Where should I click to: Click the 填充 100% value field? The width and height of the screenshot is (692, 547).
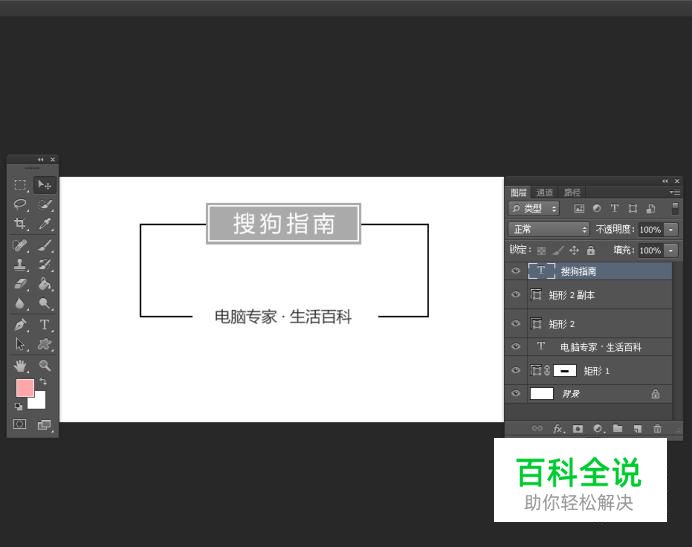coord(651,250)
